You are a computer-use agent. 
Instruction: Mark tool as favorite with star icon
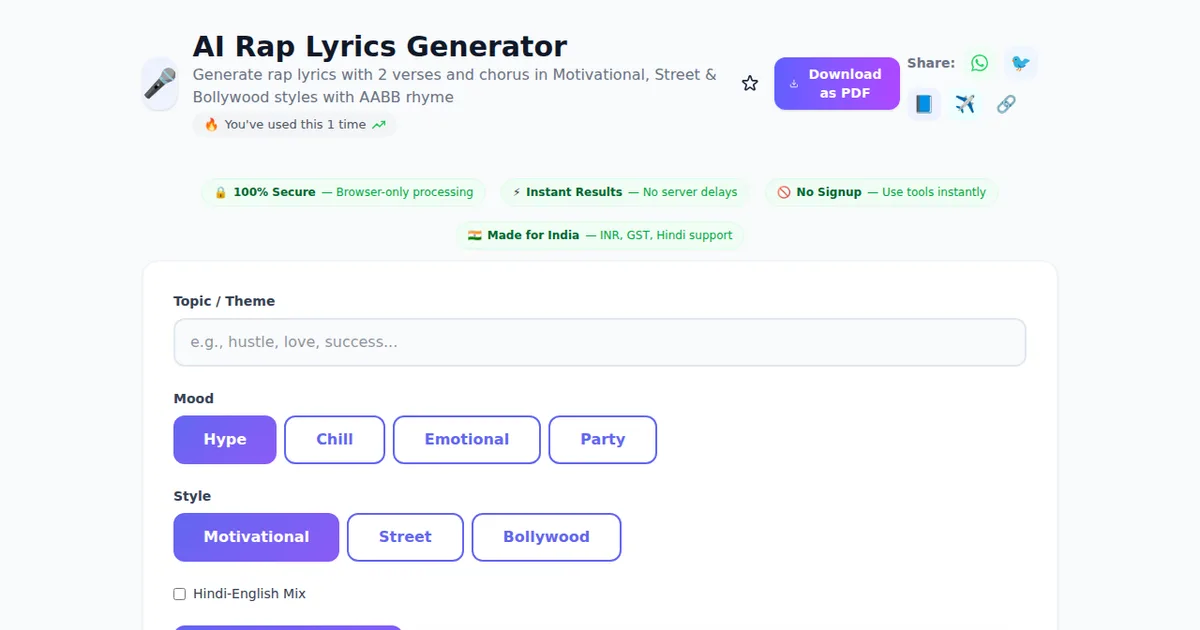tap(750, 83)
